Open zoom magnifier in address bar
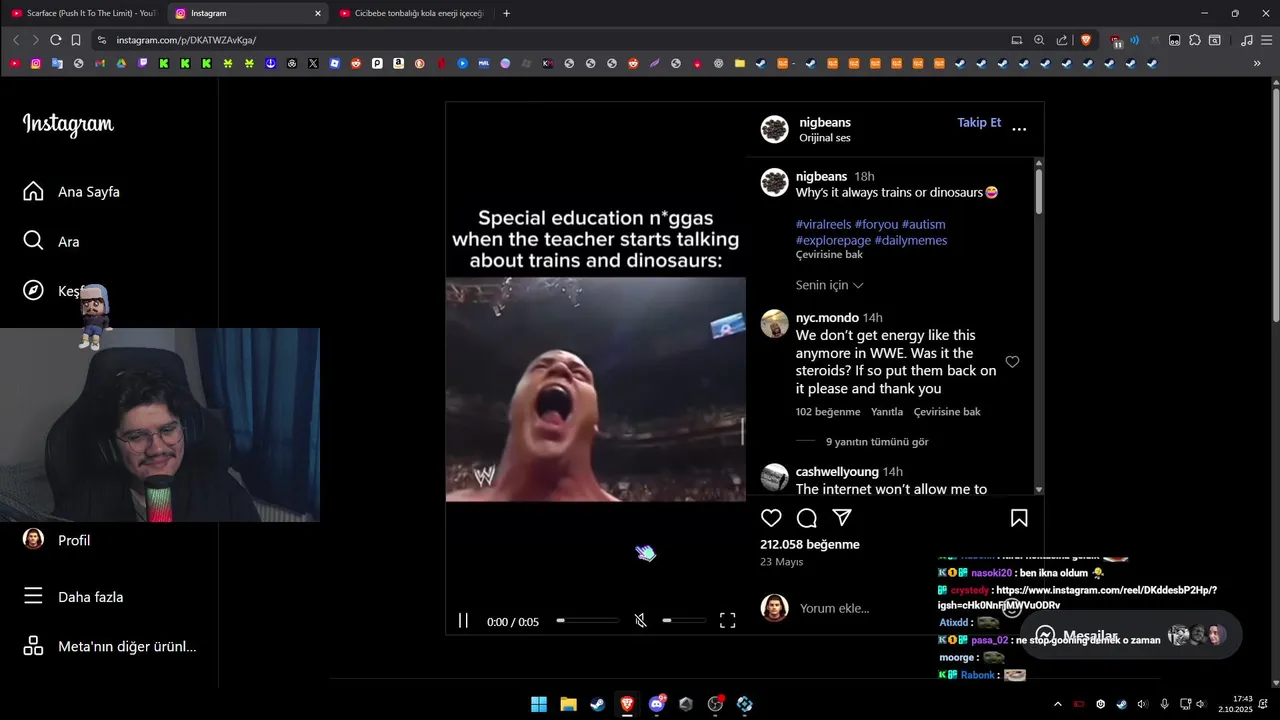1280x720 pixels. (x=1039, y=40)
